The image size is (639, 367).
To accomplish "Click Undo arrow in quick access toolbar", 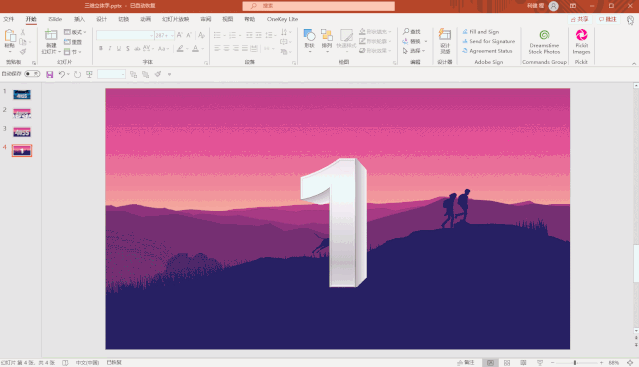I will 62,74.
